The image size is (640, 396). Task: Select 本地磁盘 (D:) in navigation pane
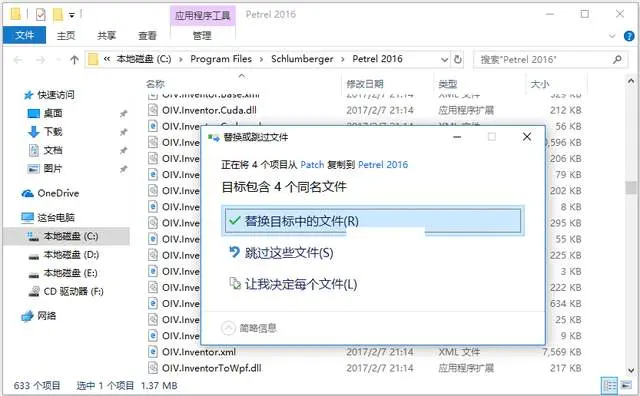click(64, 255)
